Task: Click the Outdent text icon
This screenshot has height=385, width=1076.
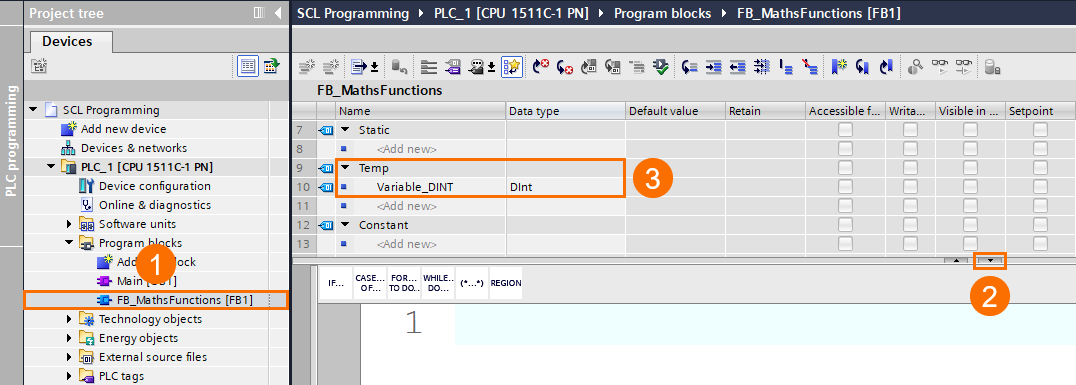Action: click(x=738, y=67)
